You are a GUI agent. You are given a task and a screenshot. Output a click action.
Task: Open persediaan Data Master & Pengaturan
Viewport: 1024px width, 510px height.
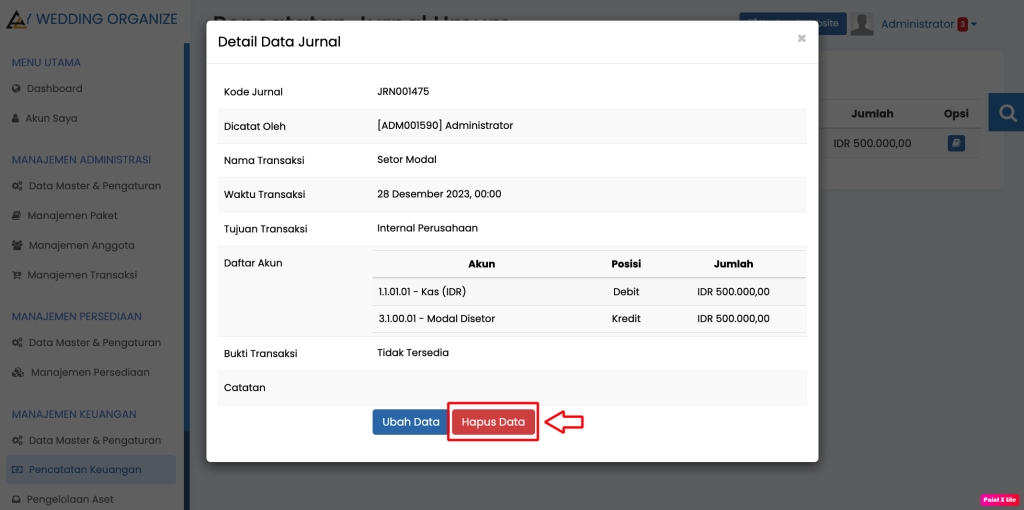(x=87, y=343)
